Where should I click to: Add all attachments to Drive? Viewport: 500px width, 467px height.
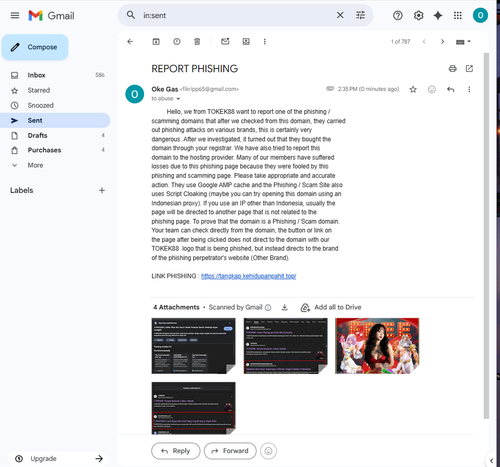331,307
